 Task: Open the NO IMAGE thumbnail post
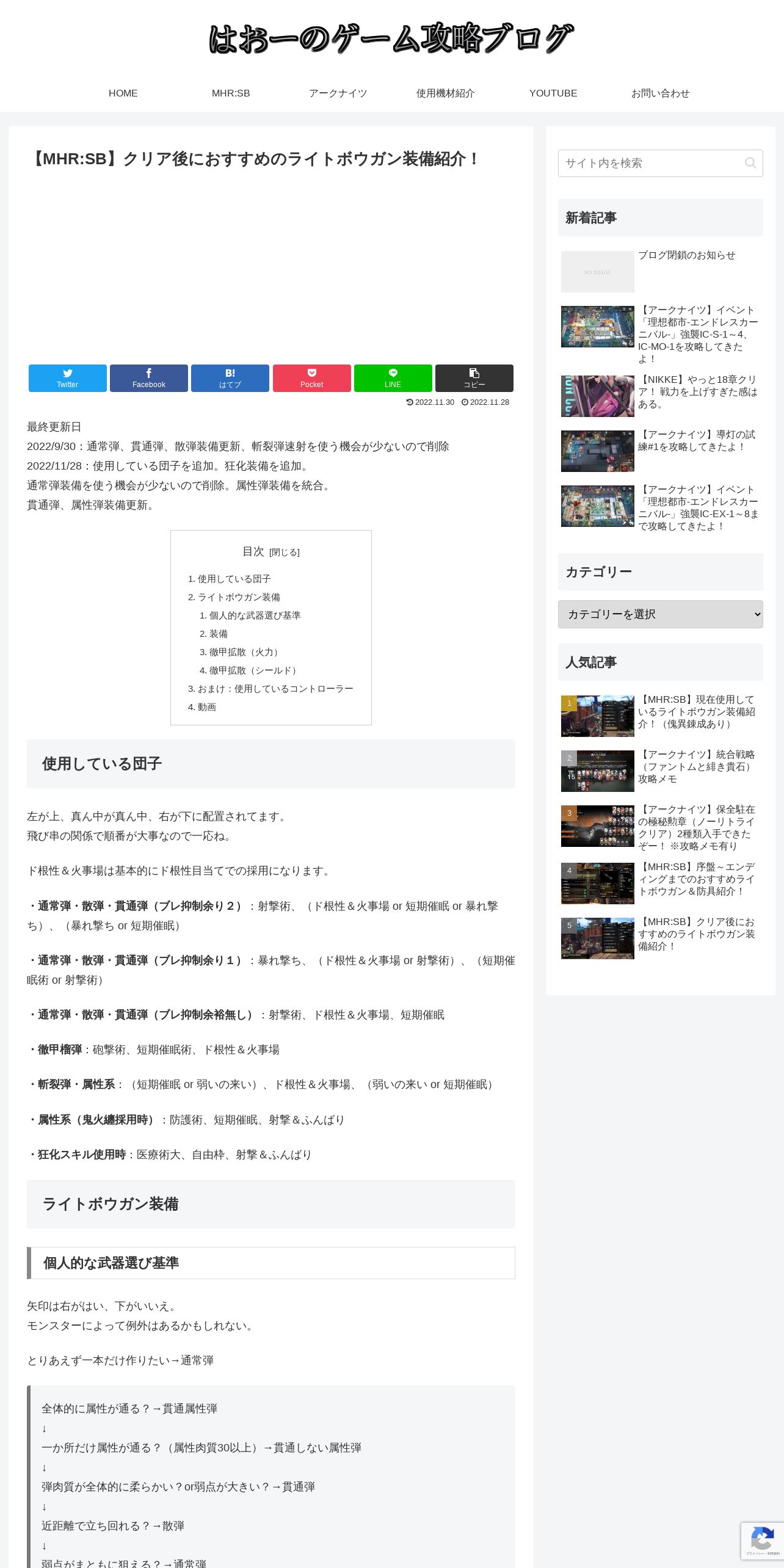coord(597,272)
